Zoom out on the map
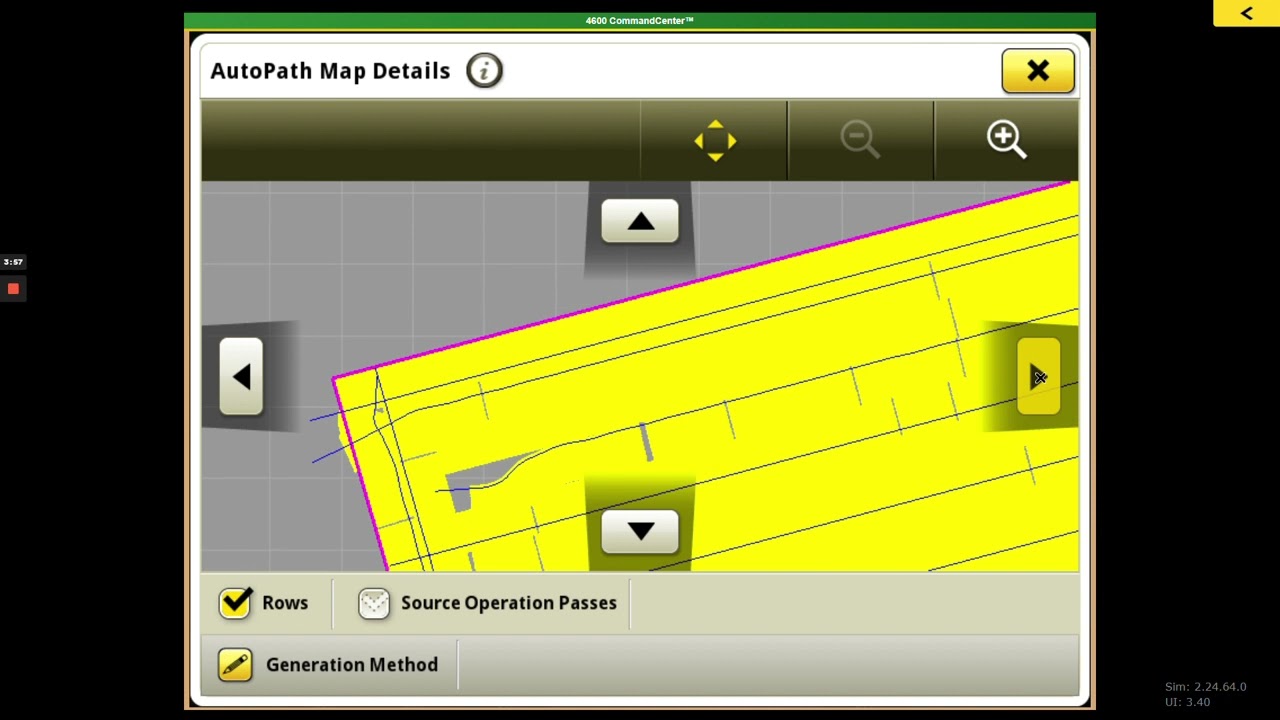 click(860, 140)
